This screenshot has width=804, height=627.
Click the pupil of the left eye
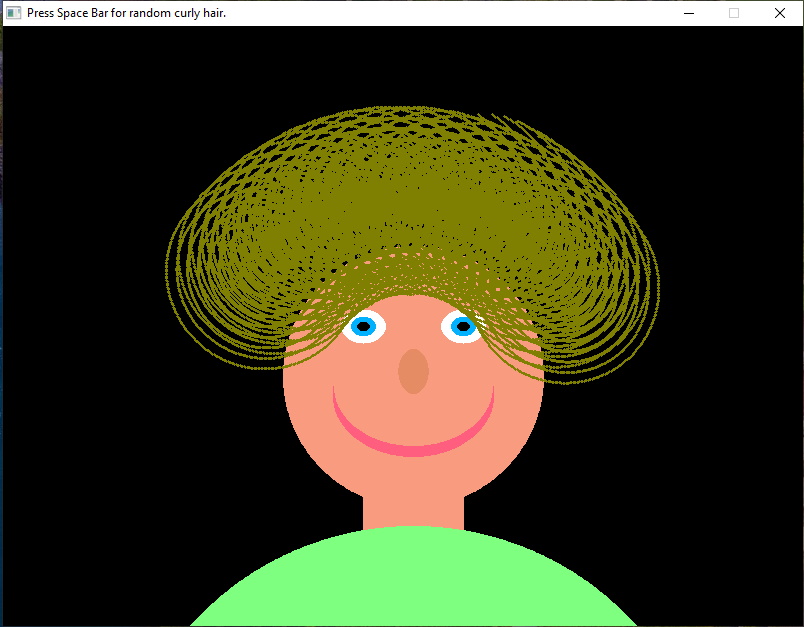coord(364,326)
